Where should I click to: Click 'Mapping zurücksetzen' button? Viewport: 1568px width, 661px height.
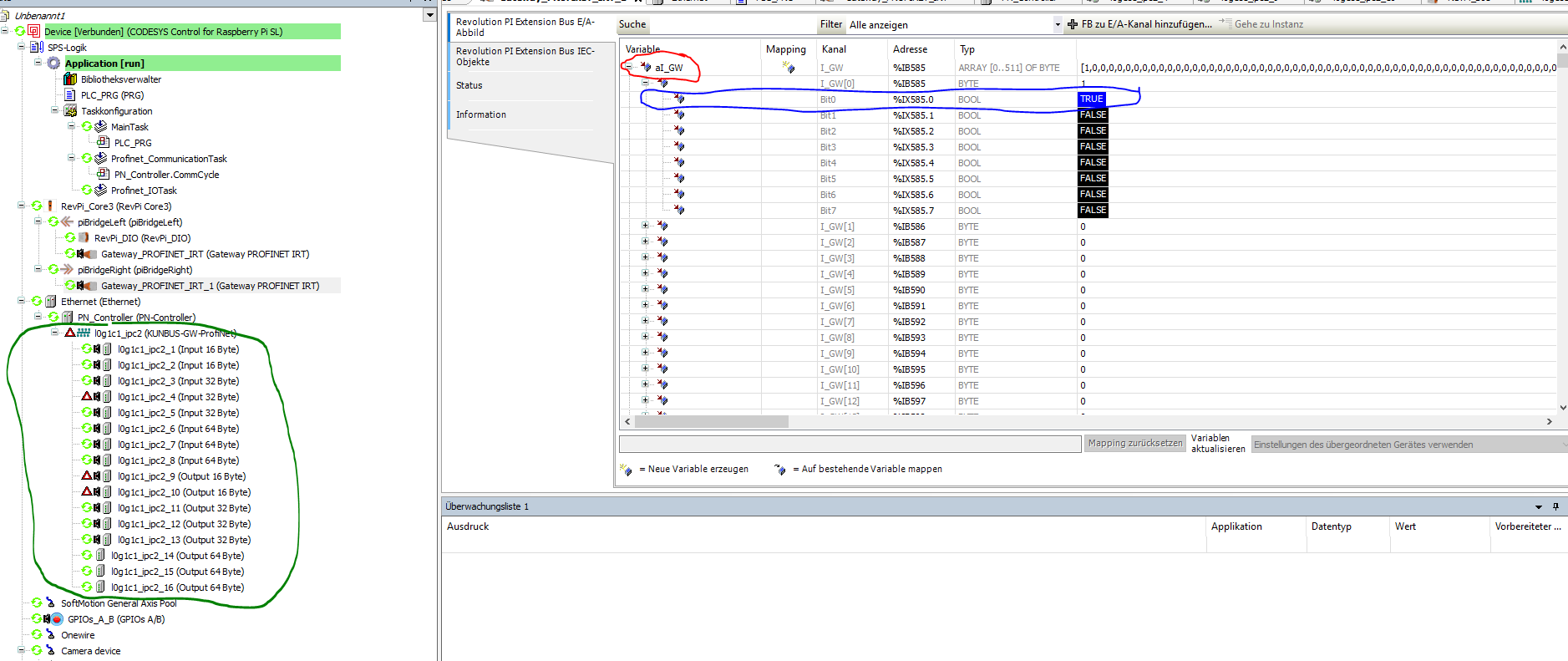tap(1135, 444)
